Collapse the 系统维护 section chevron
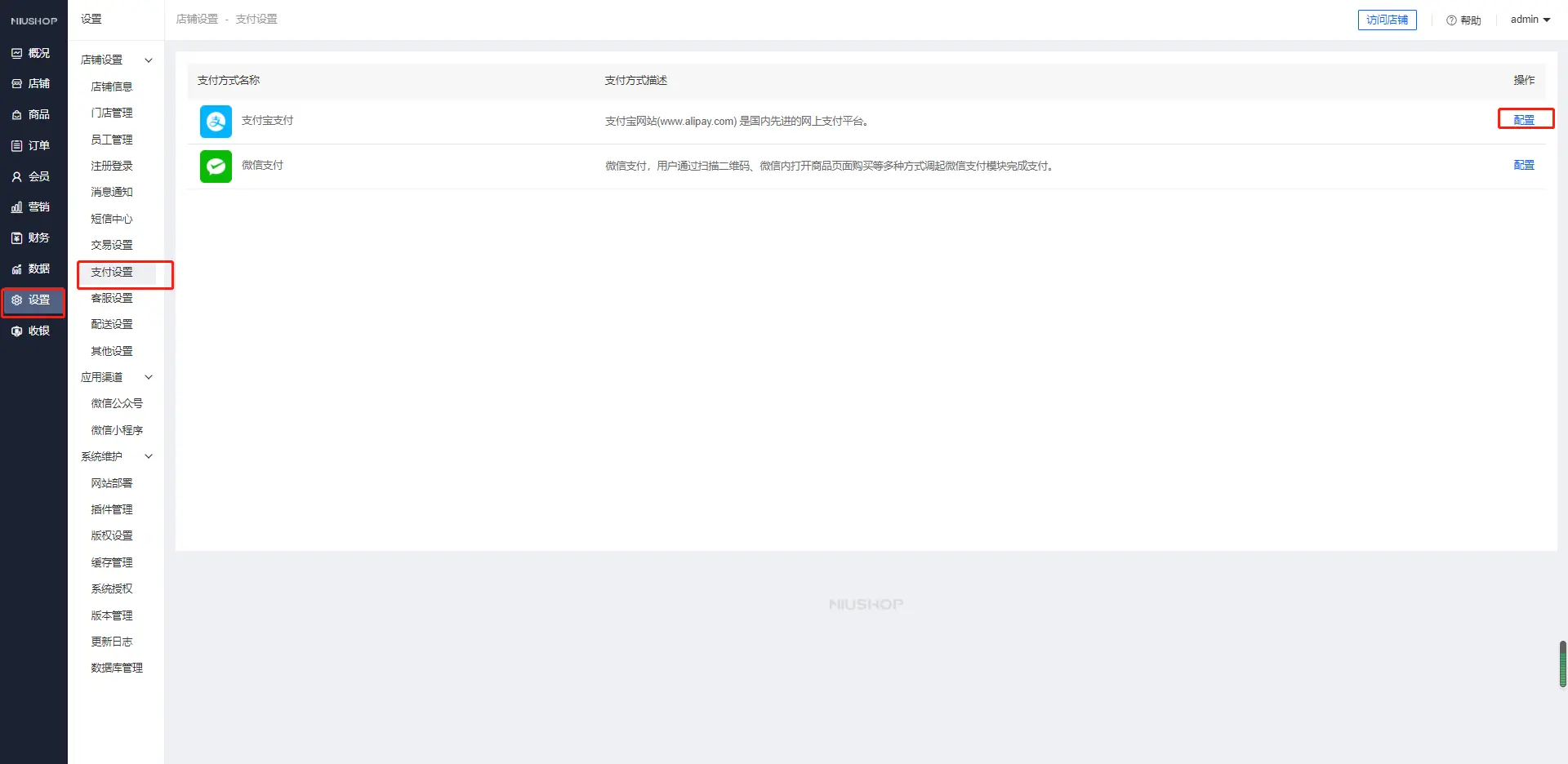1568x764 pixels. pos(149,456)
